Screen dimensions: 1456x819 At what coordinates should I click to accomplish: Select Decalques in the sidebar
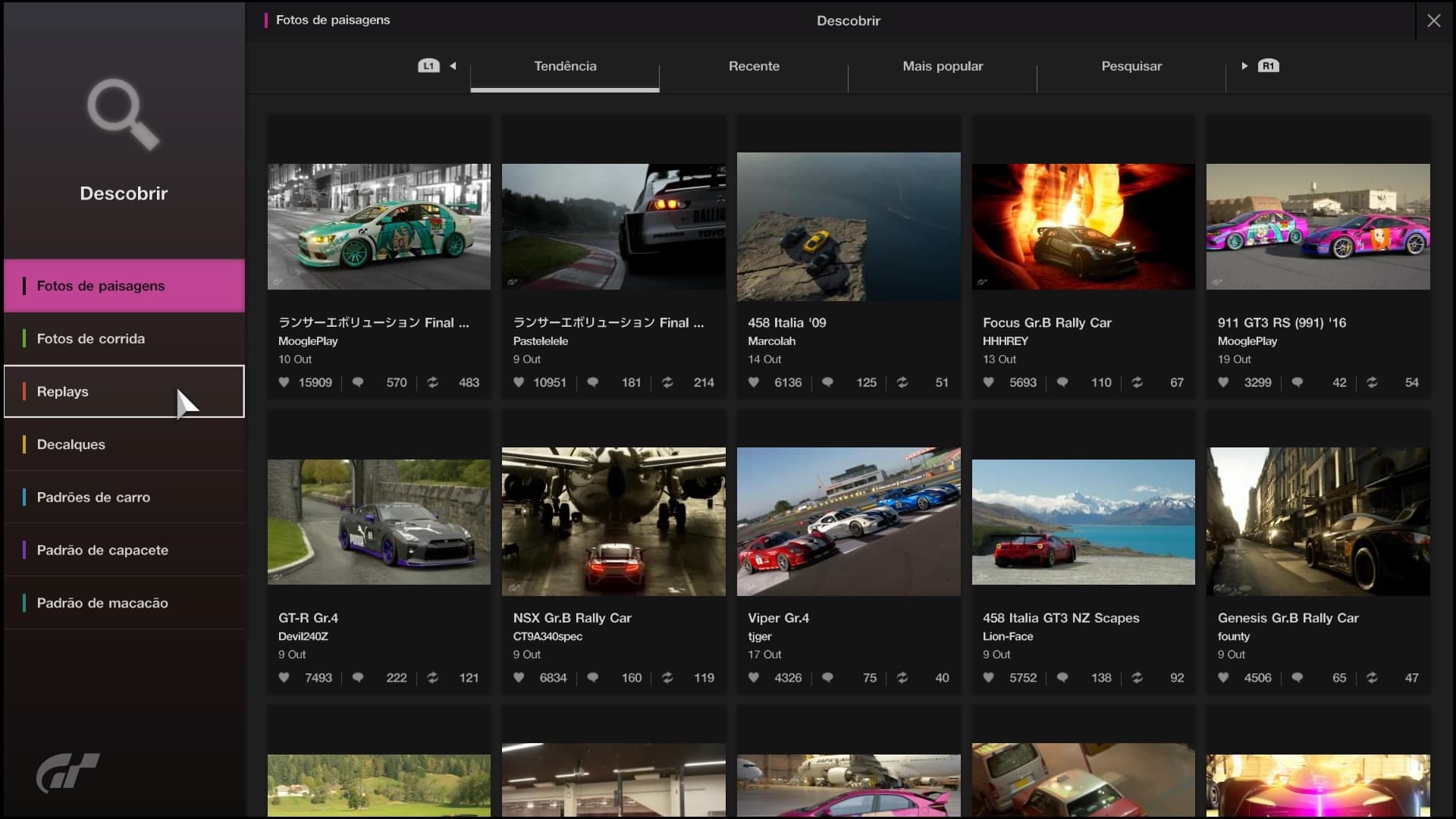point(124,444)
